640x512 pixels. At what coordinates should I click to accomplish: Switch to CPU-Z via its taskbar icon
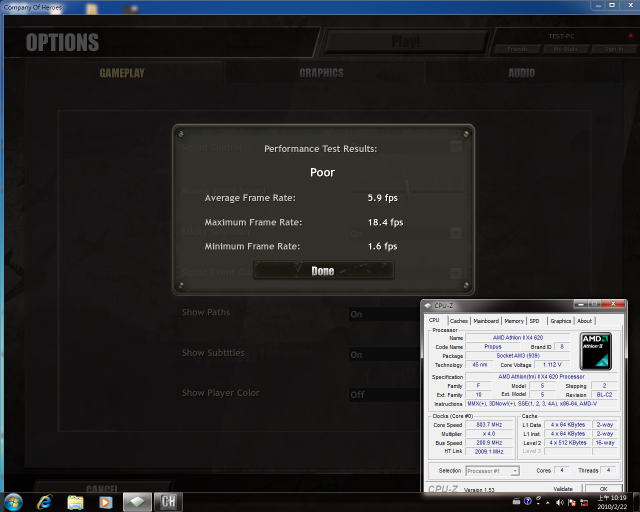(137, 502)
